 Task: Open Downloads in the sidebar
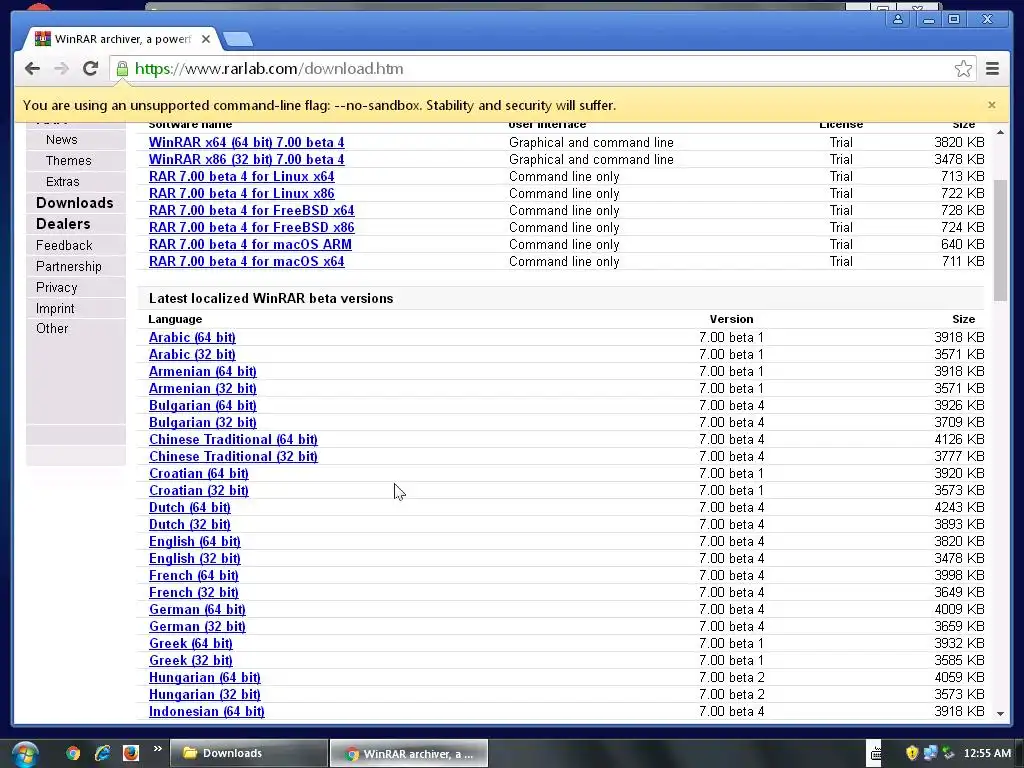click(x=74, y=203)
